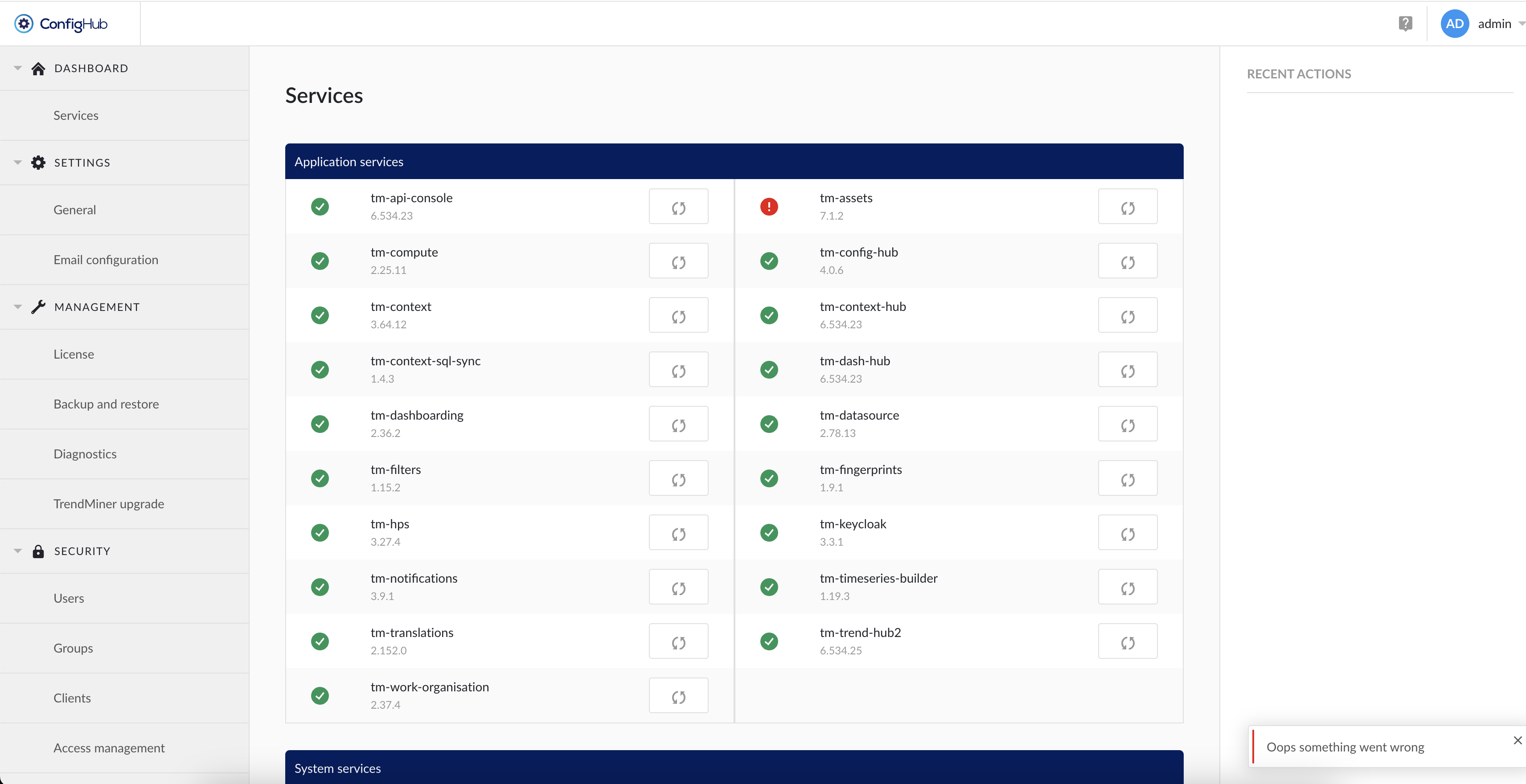Click the green status check of tm-api-console
1526x784 pixels.
coord(320,207)
